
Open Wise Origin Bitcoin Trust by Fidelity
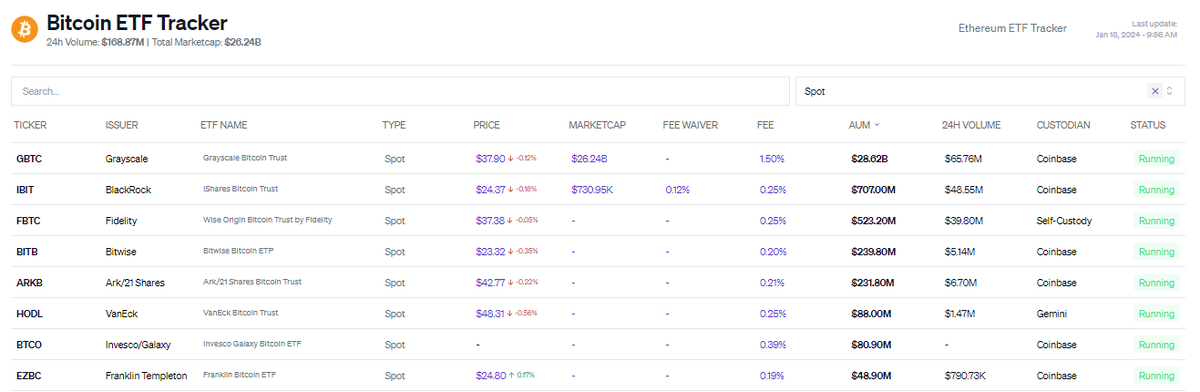tap(267, 221)
